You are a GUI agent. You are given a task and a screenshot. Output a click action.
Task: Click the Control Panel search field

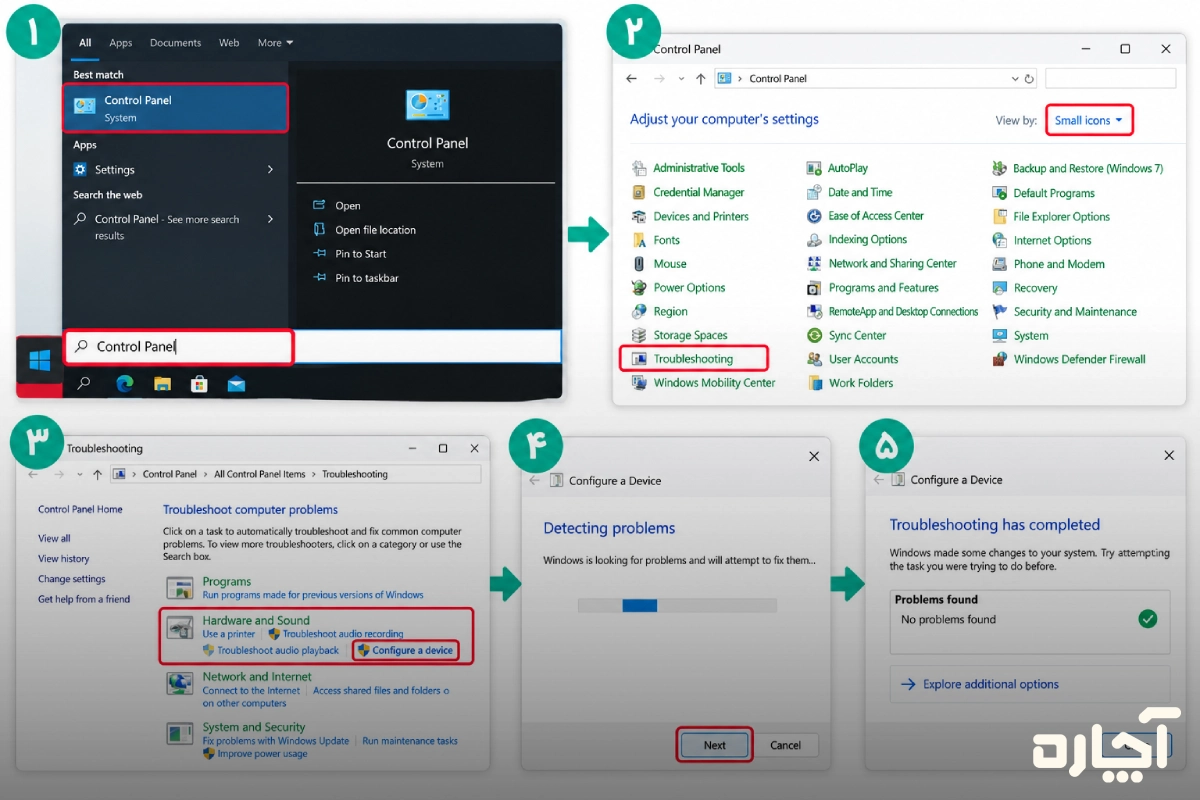click(1111, 78)
